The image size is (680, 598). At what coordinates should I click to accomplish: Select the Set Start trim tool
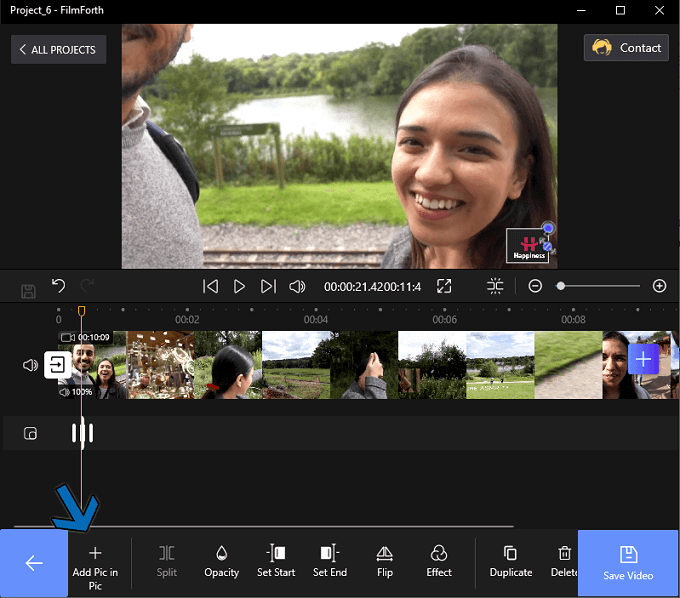coord(276,561)
